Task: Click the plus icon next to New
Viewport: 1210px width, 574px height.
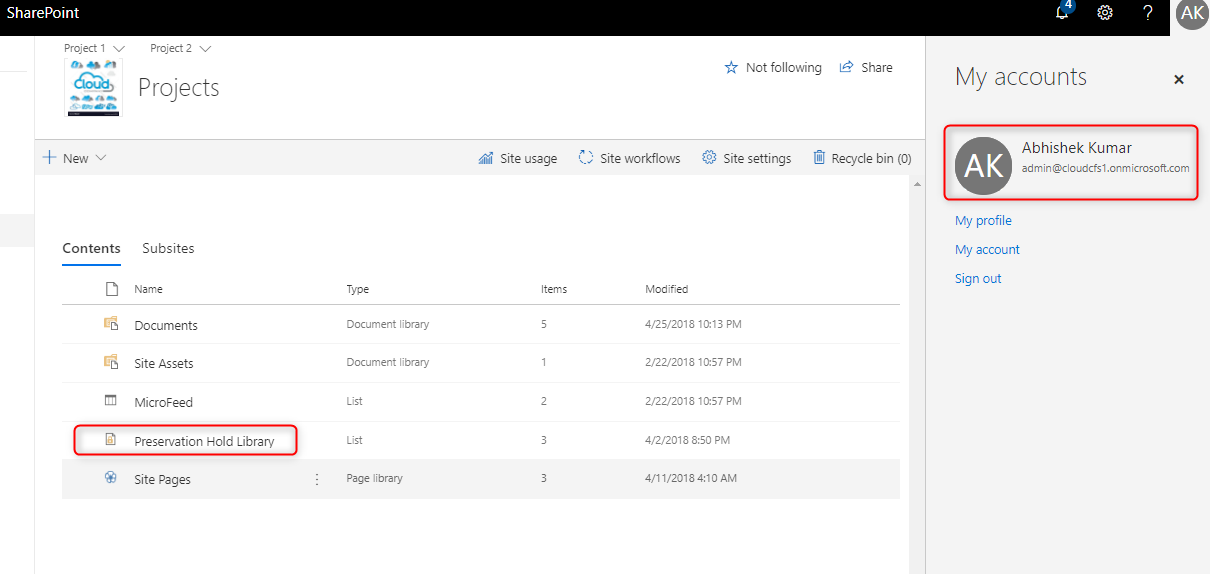Action: 49,158
